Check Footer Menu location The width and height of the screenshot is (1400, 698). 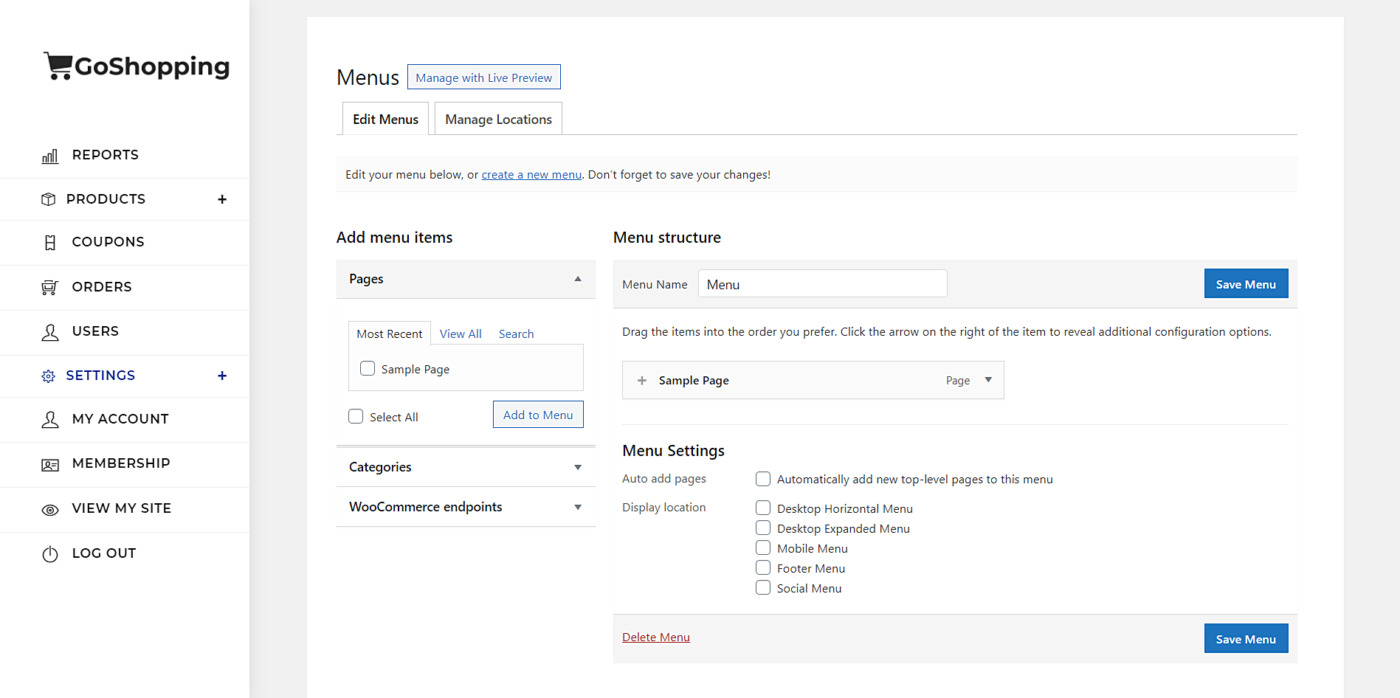[763, 568]
